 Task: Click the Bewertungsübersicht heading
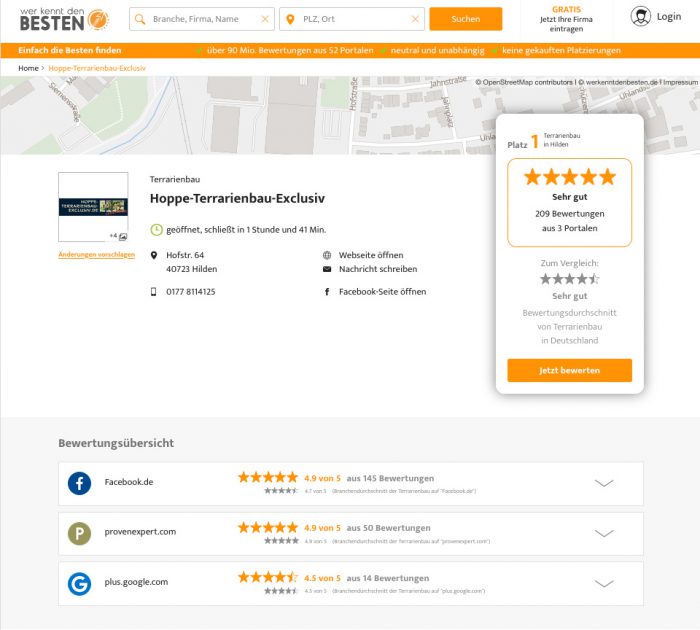(x=116, y=443)
